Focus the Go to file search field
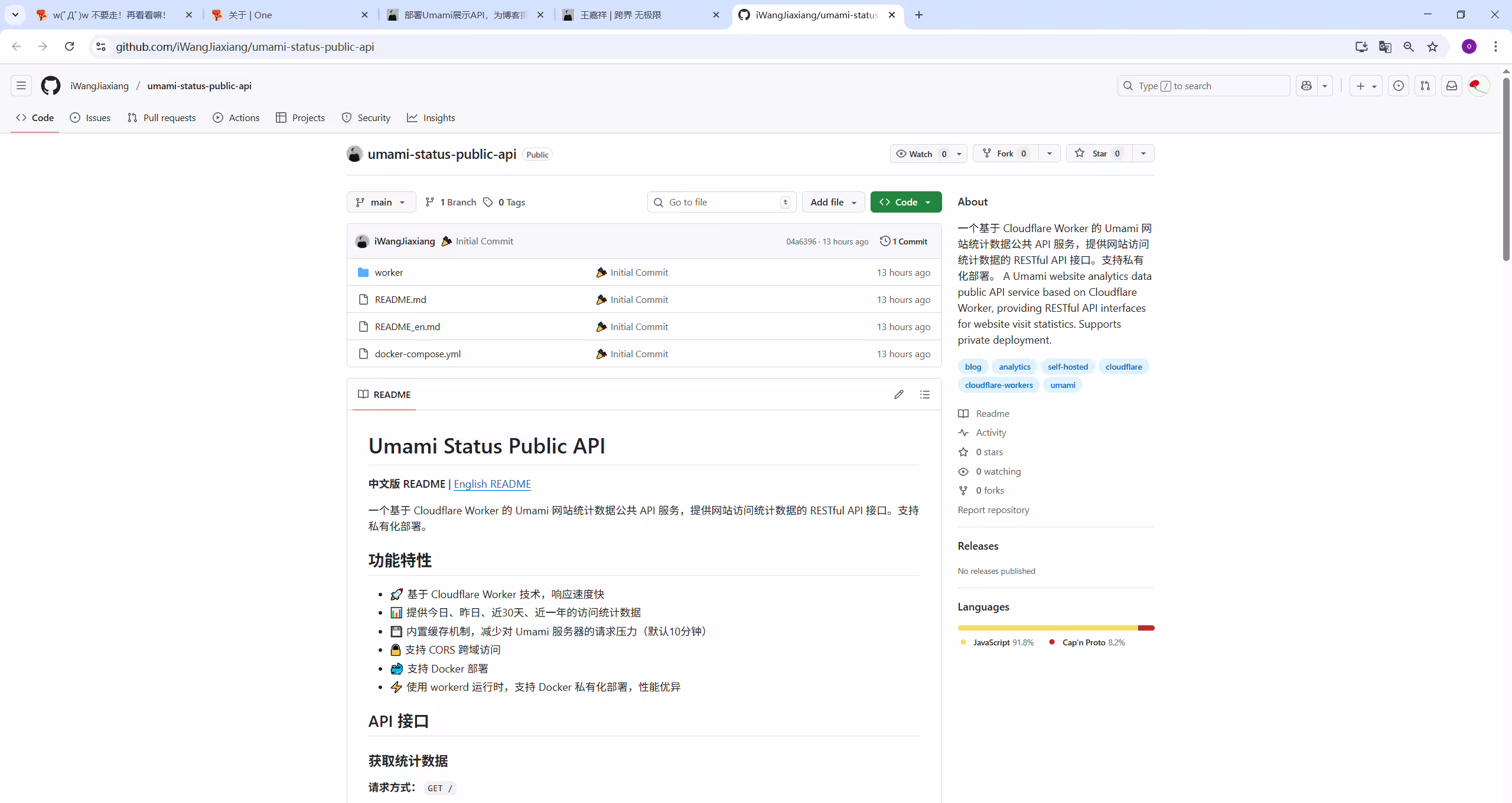Image resolution: width=1512 pixels, height=803 pixels. click(x=722, y=202)
